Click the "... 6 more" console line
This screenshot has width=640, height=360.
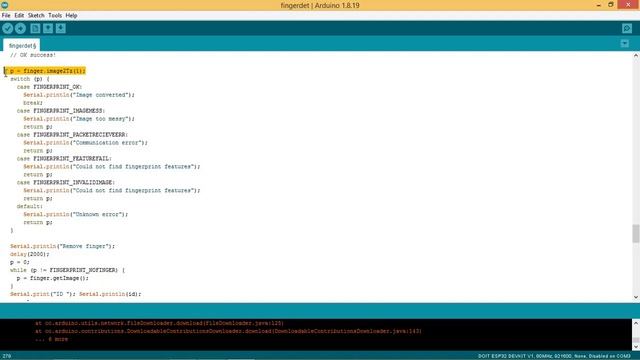[x=51, y=339]
